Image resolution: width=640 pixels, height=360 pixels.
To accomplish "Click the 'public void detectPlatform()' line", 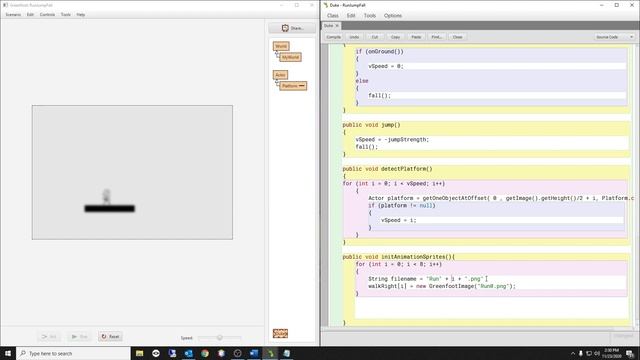I will click(x=387, y=169).
